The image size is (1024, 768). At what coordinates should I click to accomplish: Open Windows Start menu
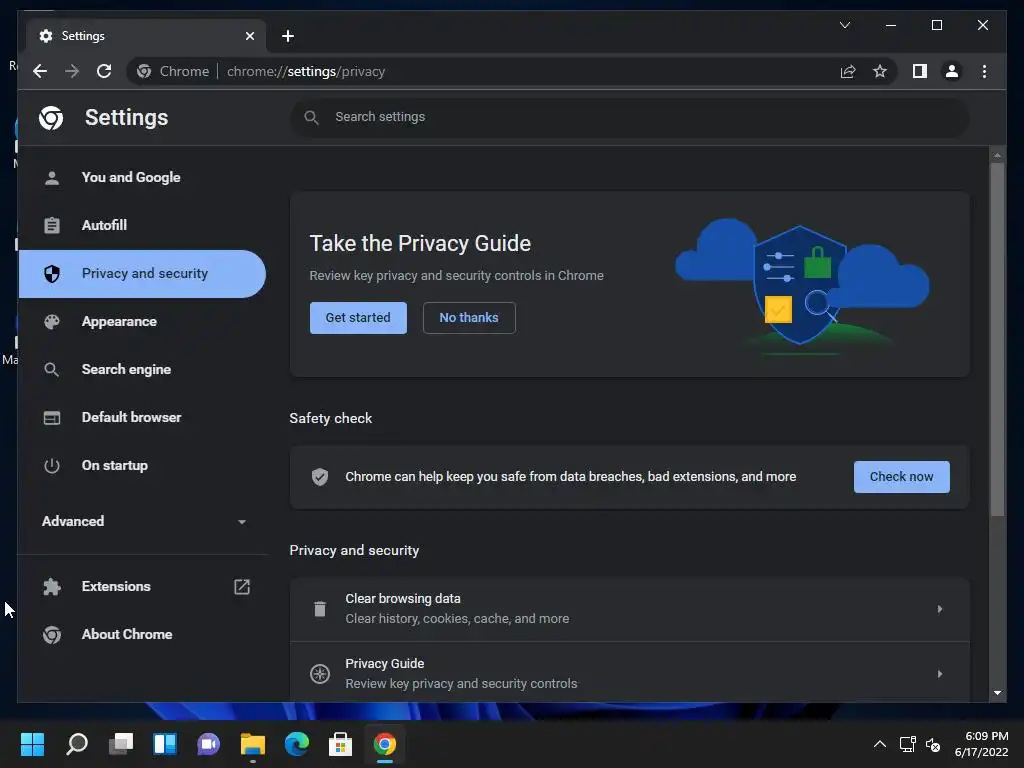32,744
